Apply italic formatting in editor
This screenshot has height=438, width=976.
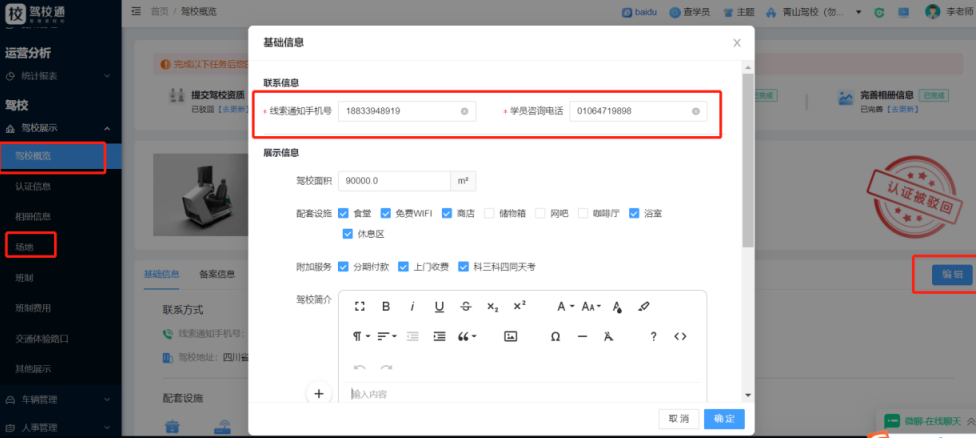click(x=412, y=306)
